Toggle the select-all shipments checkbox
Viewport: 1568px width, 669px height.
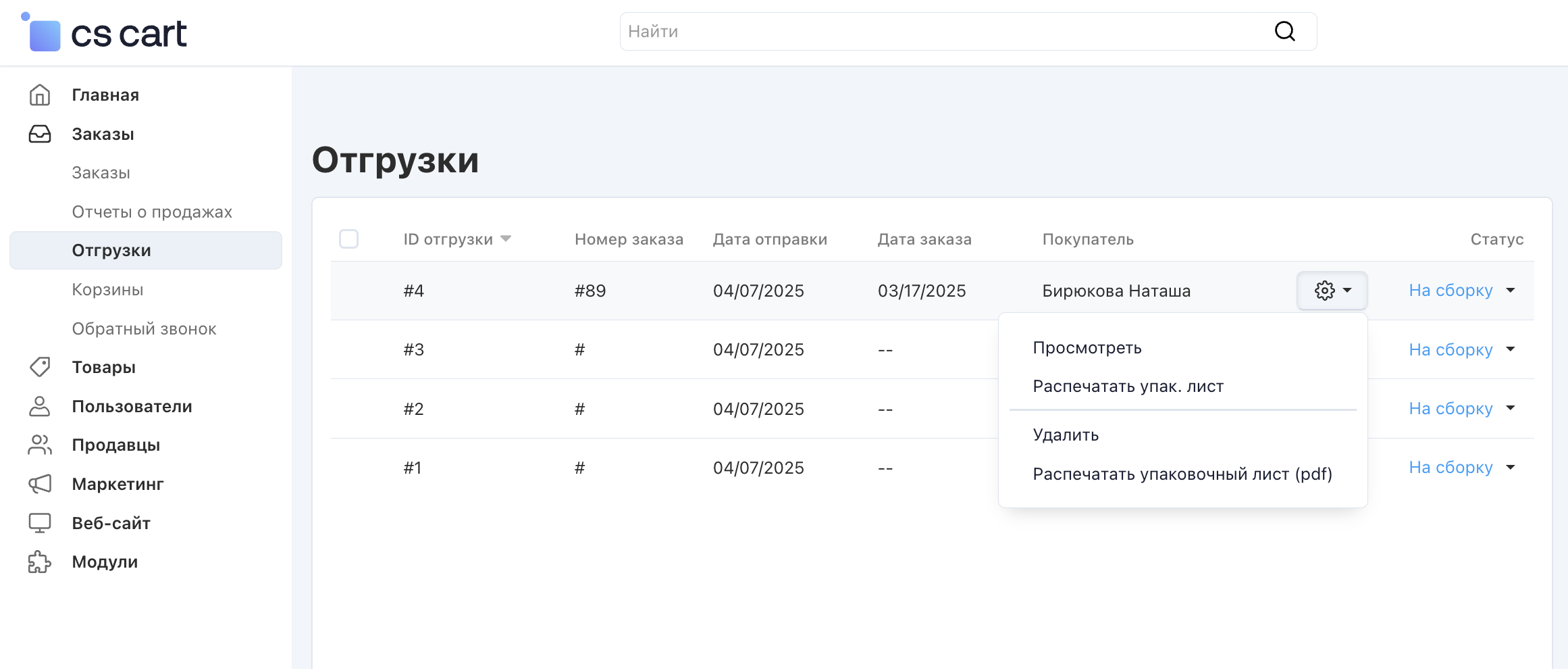point(348,239)
